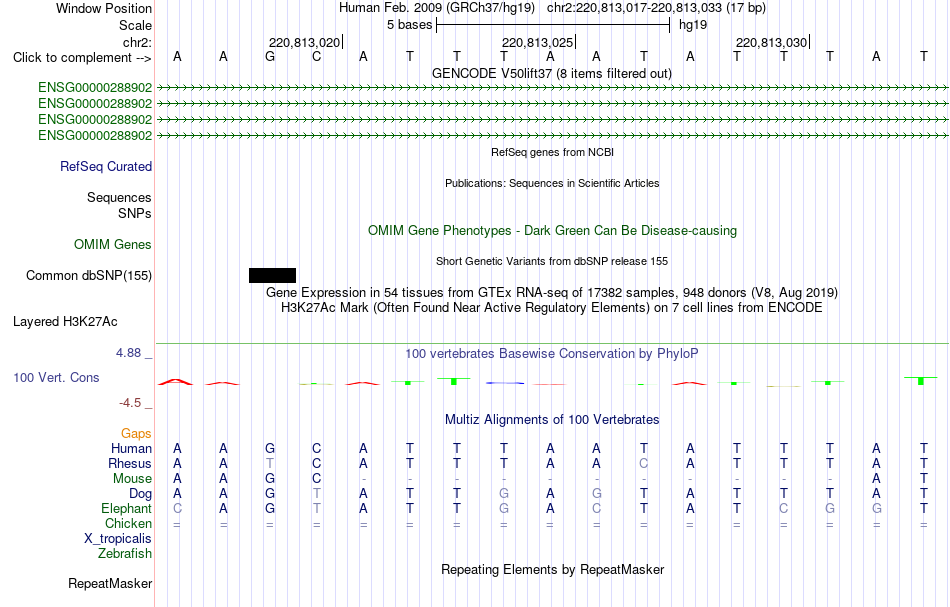Click the GTEx Gene Expression track title

(552, 293)
